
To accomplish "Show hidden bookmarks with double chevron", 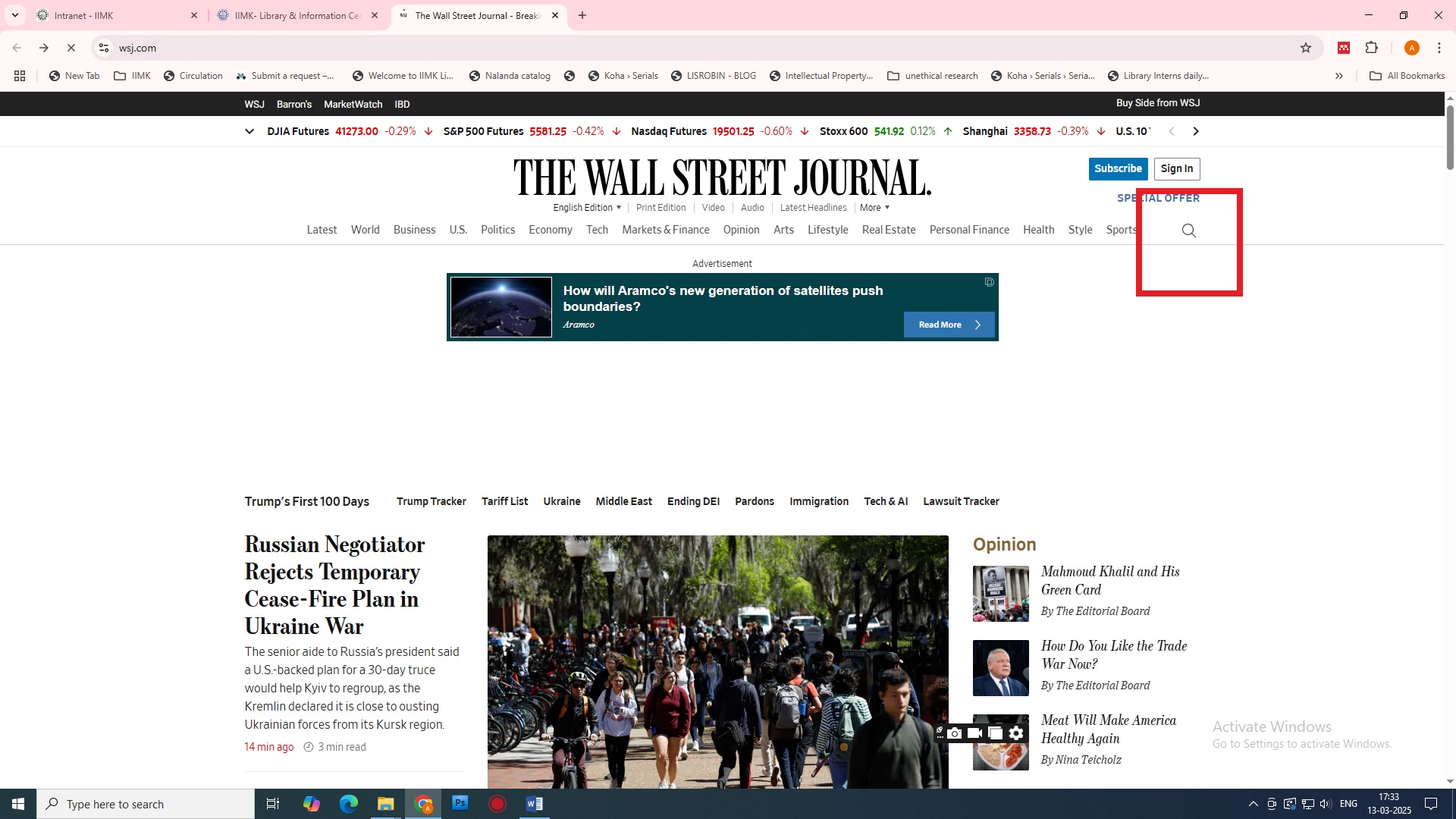I will 1338,76.
